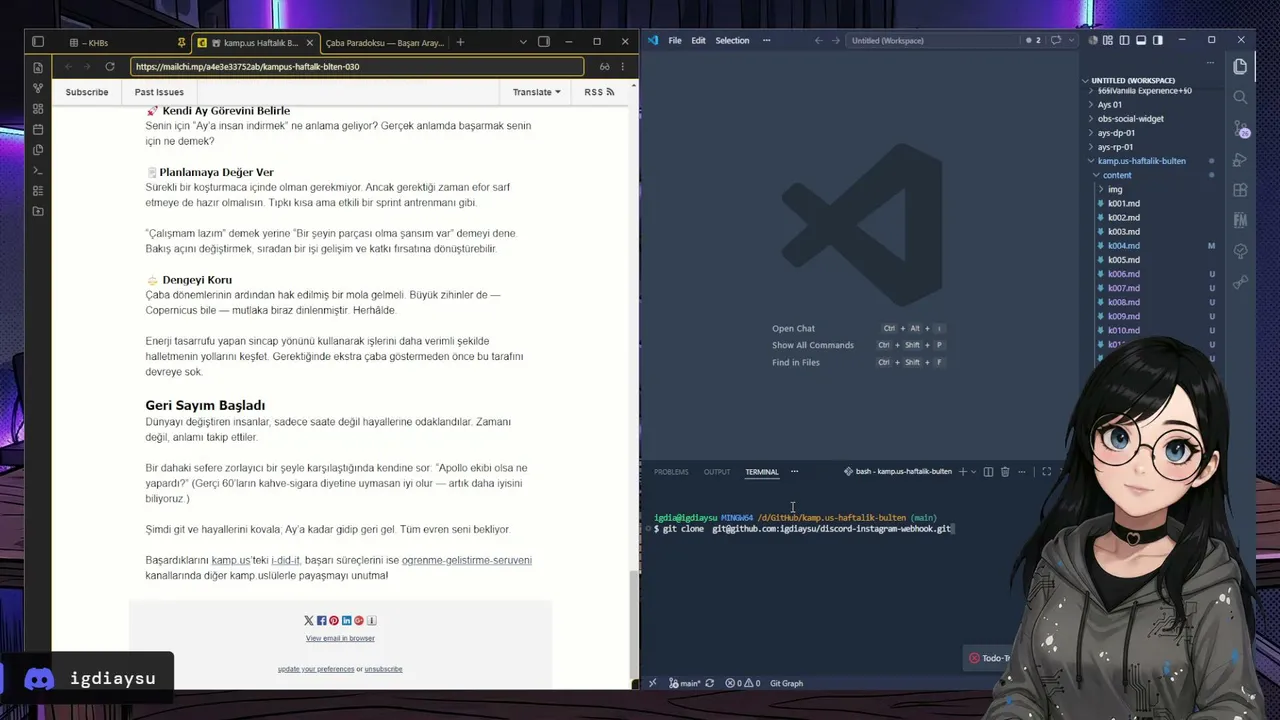
Task: Open the browser tab list dropdown chevron
Action: 523,42
